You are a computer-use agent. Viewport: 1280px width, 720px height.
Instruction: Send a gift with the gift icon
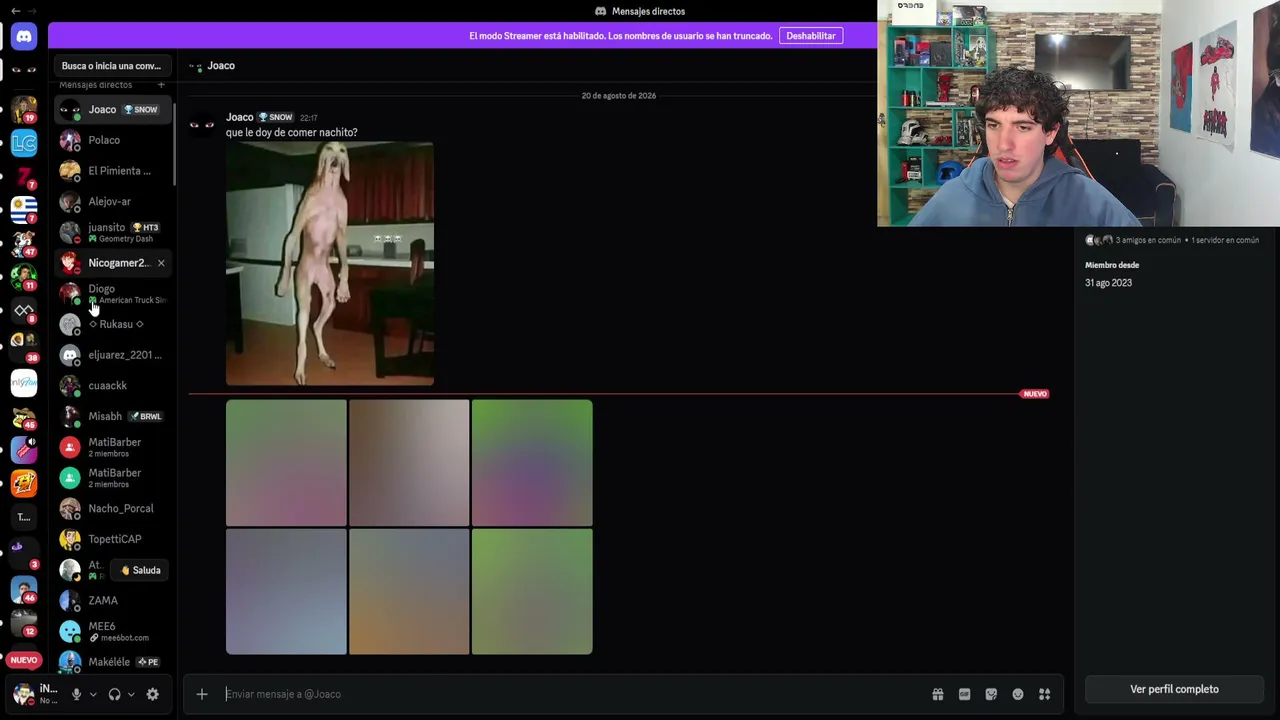pos(938,694)
